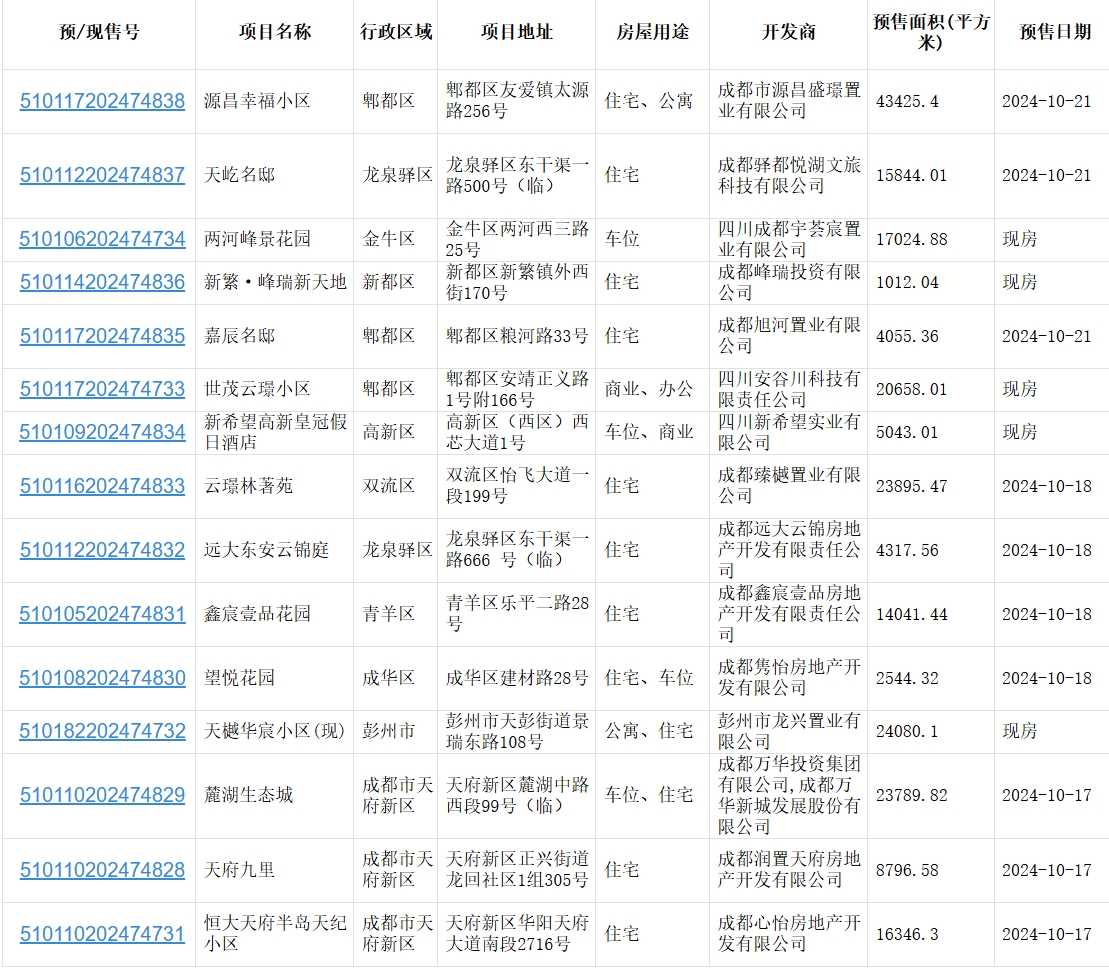Open presale number 510109202474834 link
The height and width of the screenshot is (970, 1109).
(102, 432)
